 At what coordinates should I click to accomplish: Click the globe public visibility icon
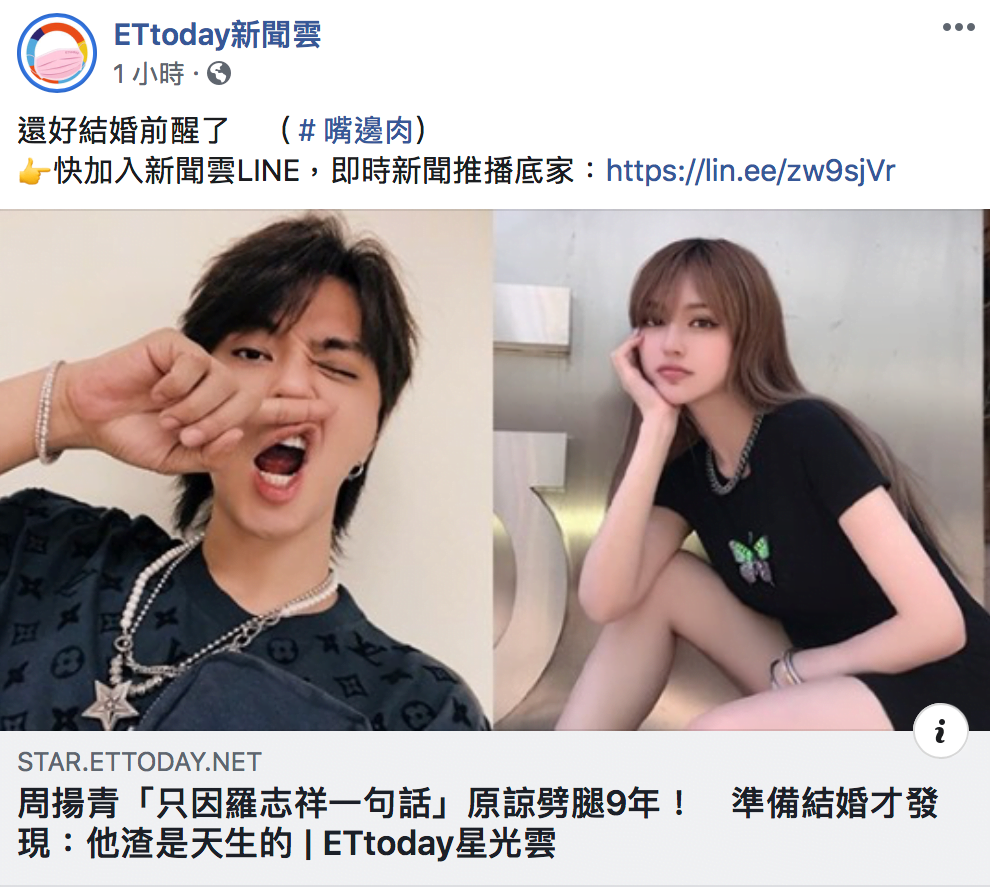coord(219,74)
